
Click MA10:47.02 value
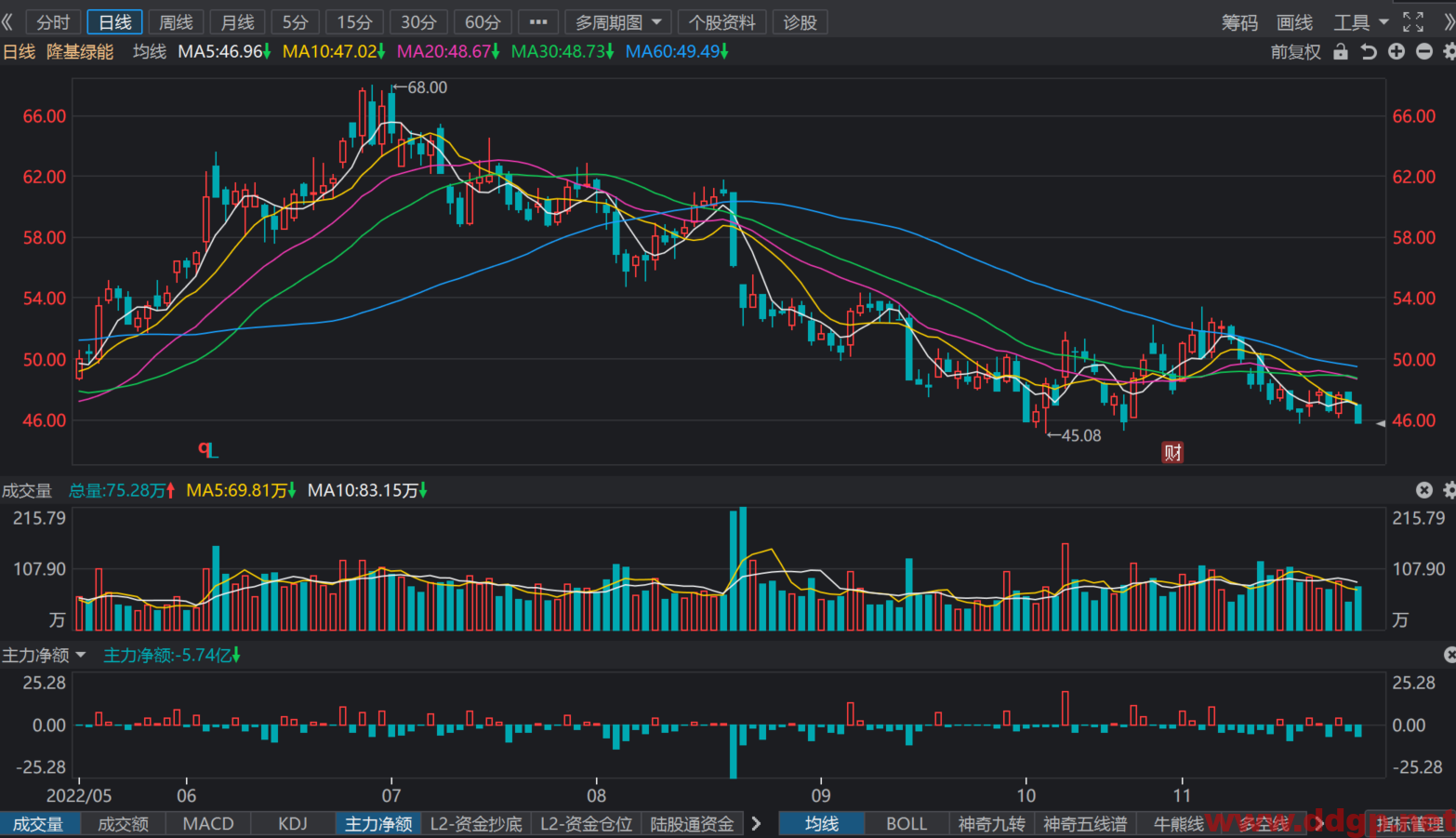333,52
